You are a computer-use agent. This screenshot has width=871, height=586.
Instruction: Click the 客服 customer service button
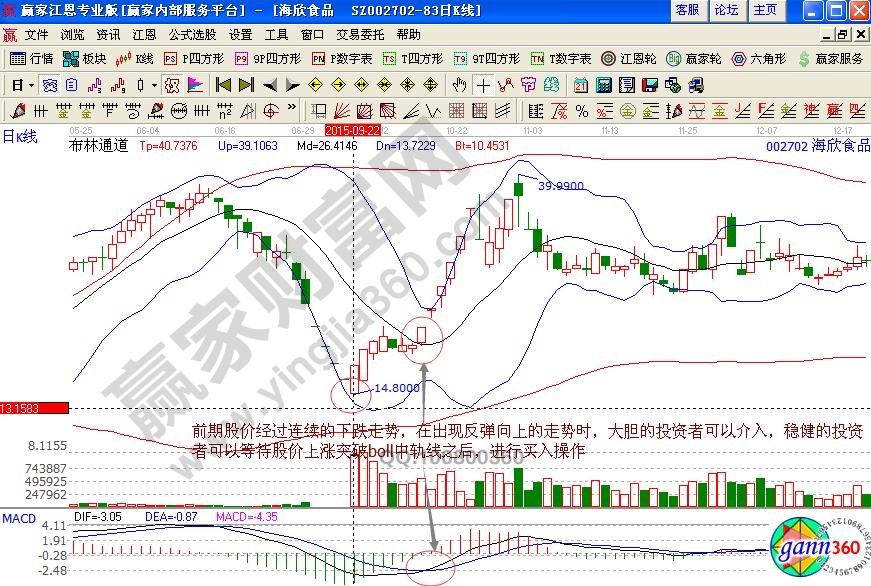click(x=688, y=10)
